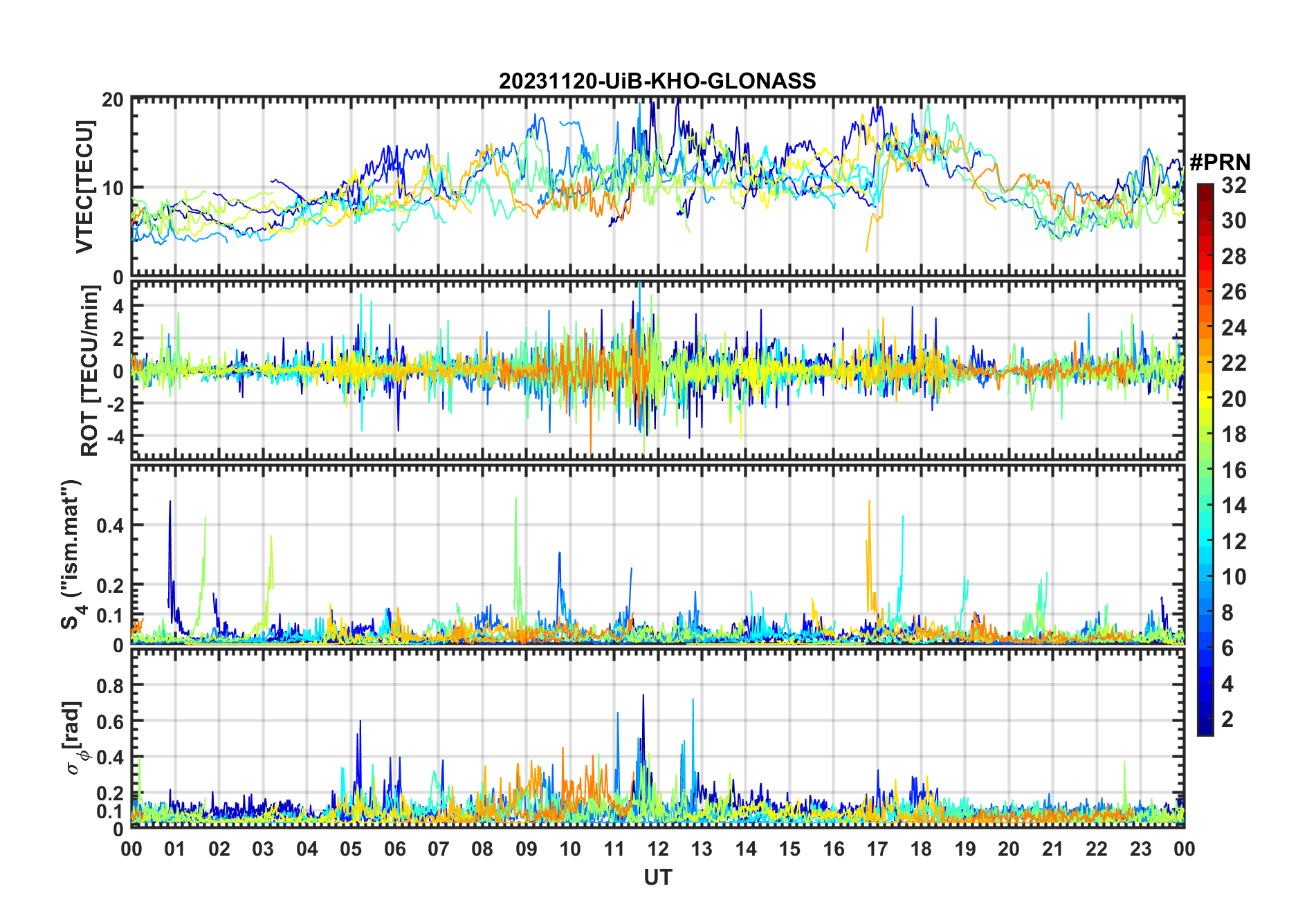Click x-axis tick label 23
1316x920 pixels.
tap(1140, 849)
